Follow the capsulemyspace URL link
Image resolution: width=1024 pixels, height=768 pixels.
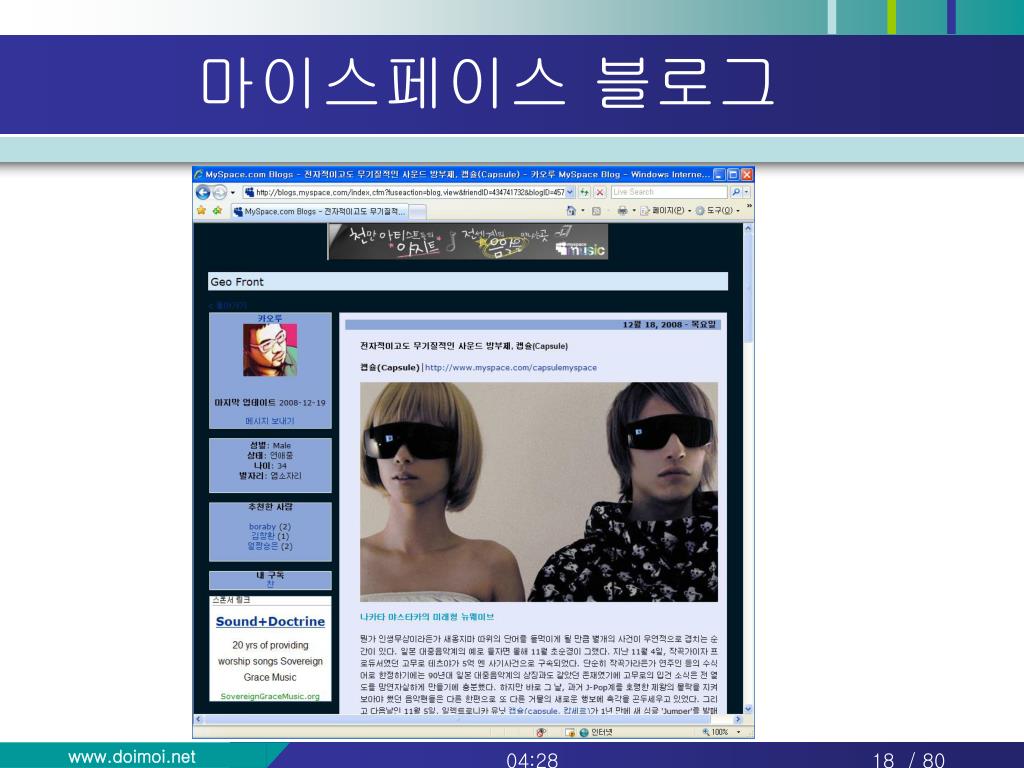[x=511, y=368]
